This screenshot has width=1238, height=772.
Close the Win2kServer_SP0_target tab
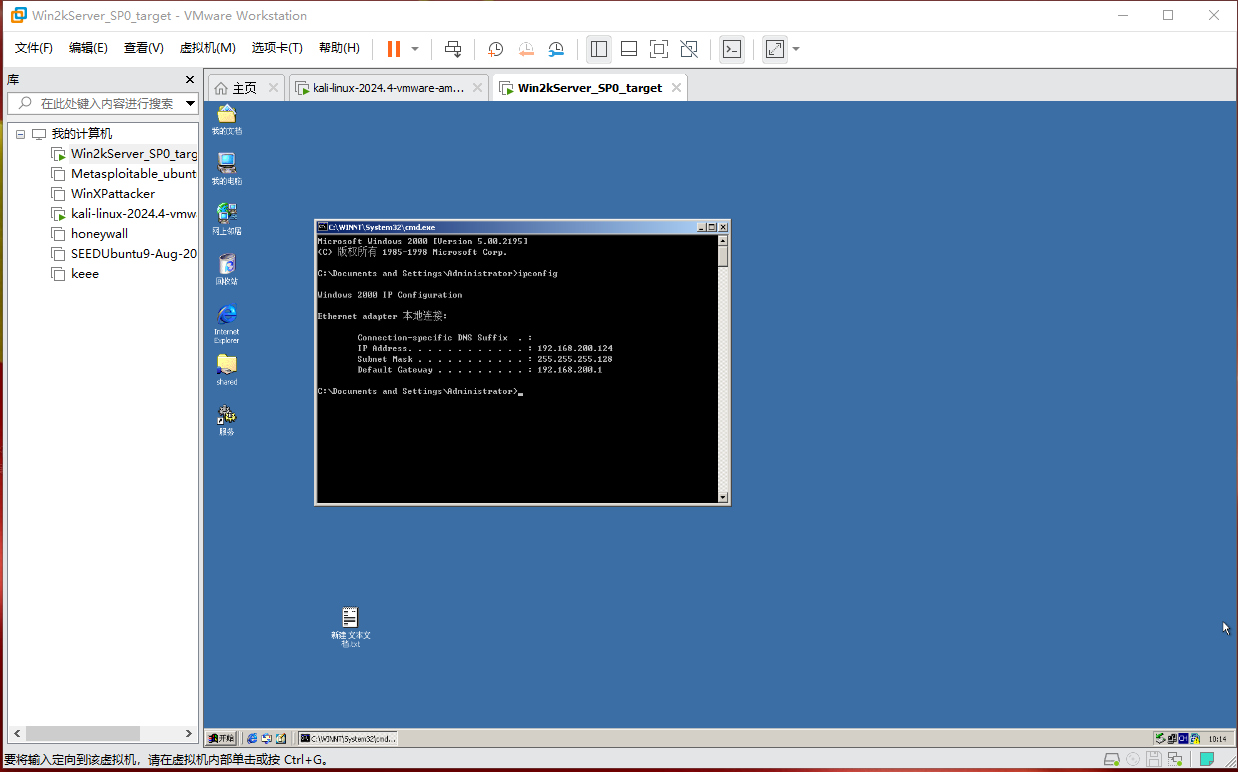pyautogui.click(x=676, y=88)
